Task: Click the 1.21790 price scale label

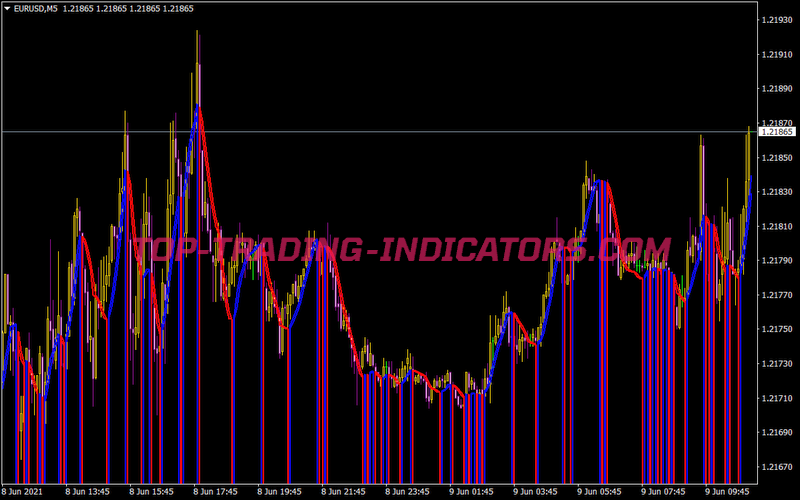Action: [777, 261]
